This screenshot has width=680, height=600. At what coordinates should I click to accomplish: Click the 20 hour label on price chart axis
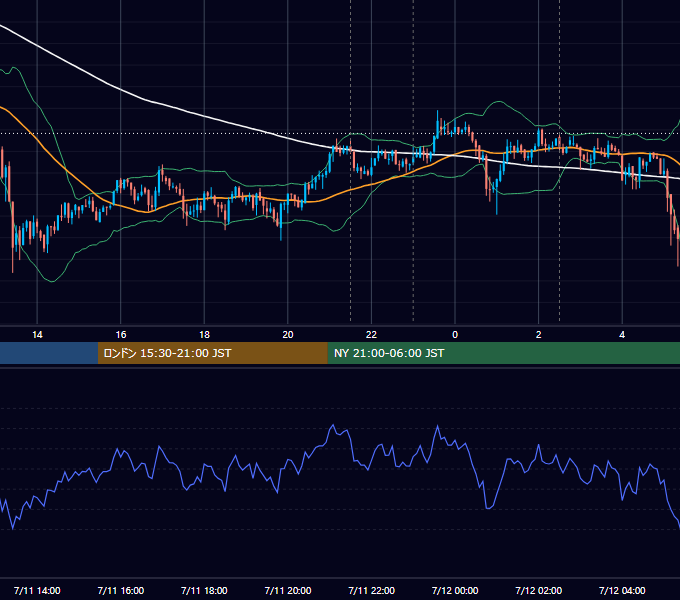pos(288,335)
